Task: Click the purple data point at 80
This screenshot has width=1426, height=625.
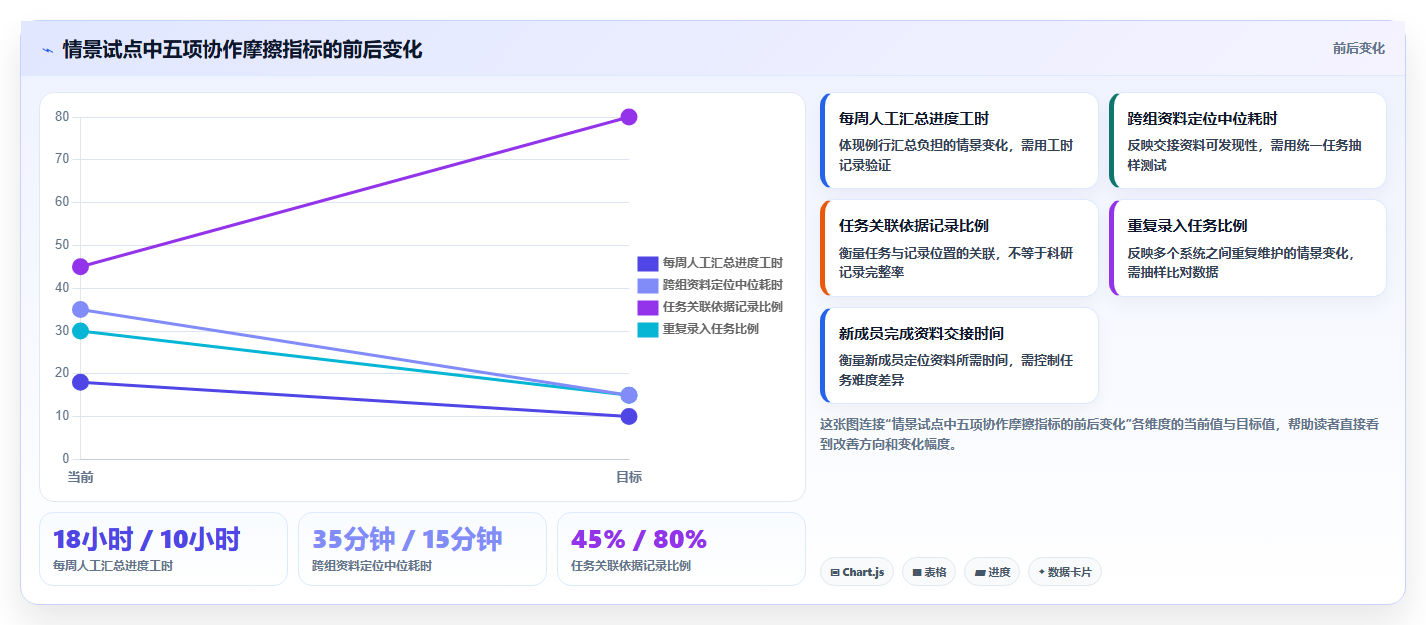Action: pyautogui.click(x=629, y=117)
